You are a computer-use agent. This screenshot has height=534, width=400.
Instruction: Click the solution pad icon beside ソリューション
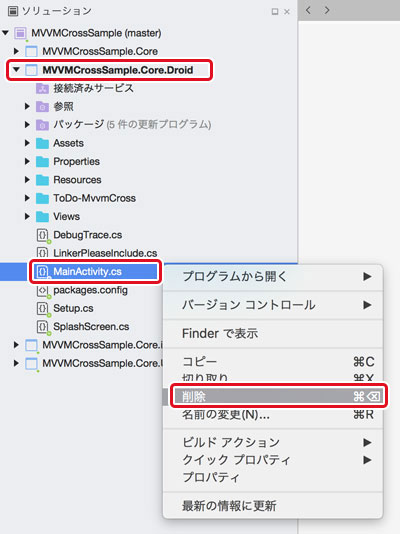[13, 11]
